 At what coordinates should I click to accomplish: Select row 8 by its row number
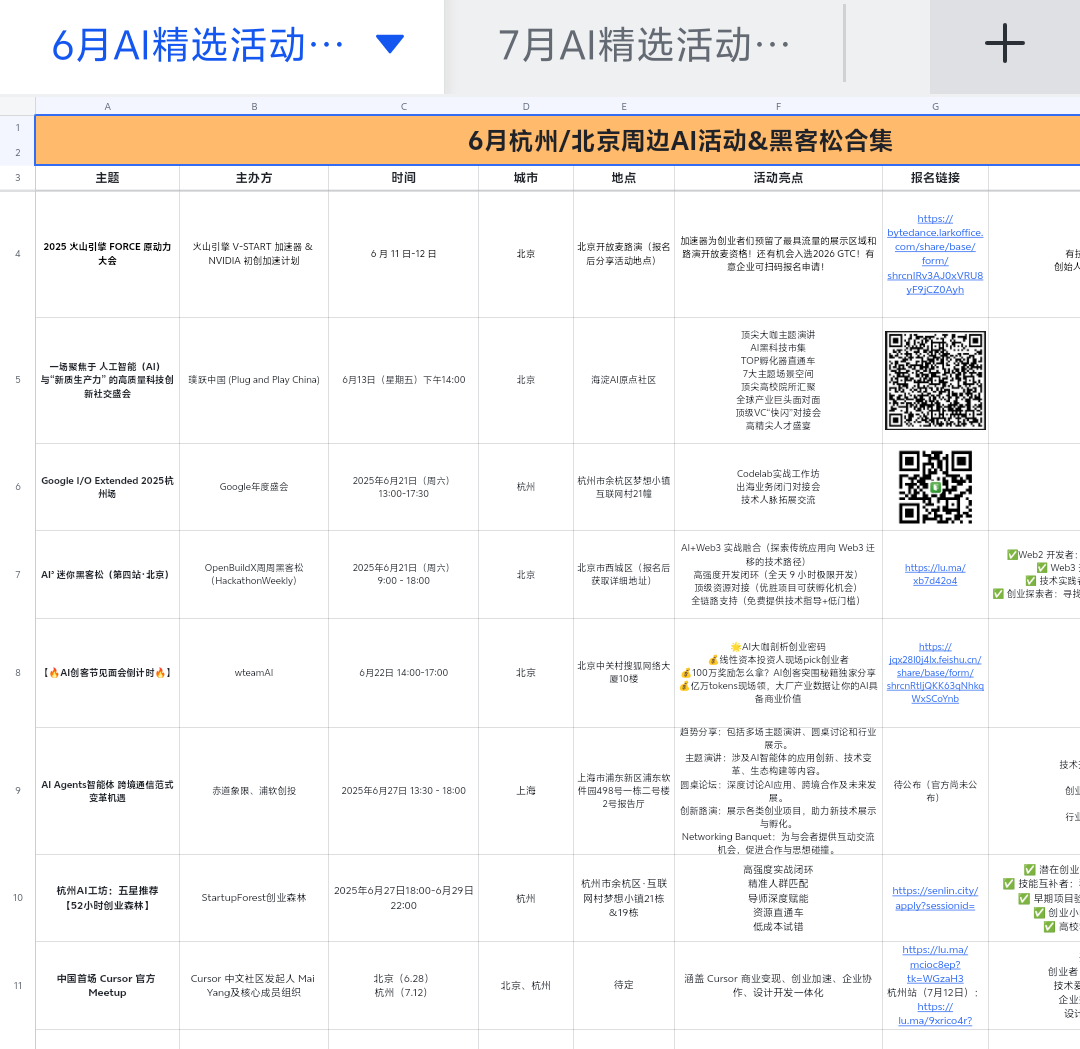tap(18, 673)
